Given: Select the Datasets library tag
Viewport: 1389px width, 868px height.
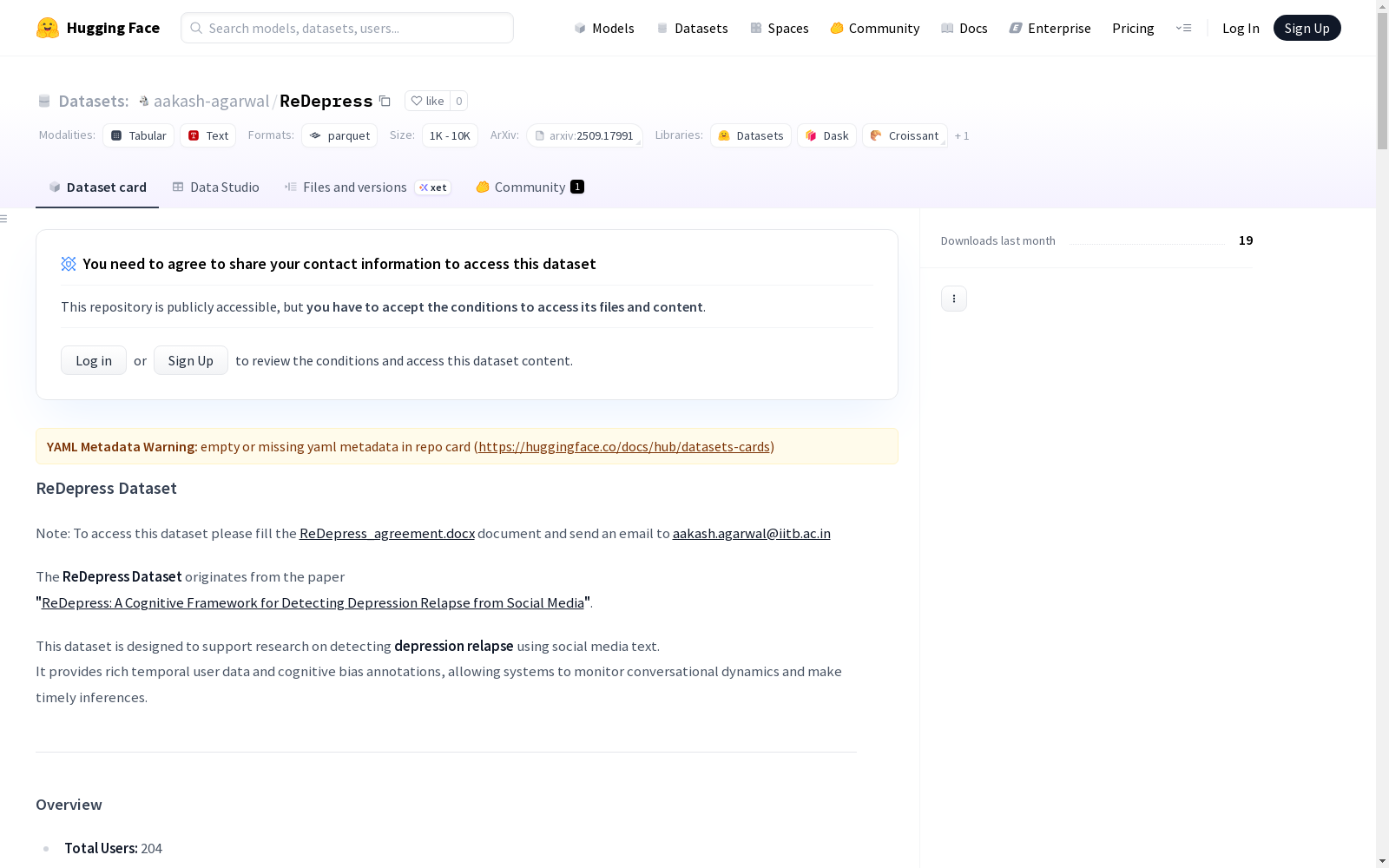Looking at the screenshot, I should [751, 135].
